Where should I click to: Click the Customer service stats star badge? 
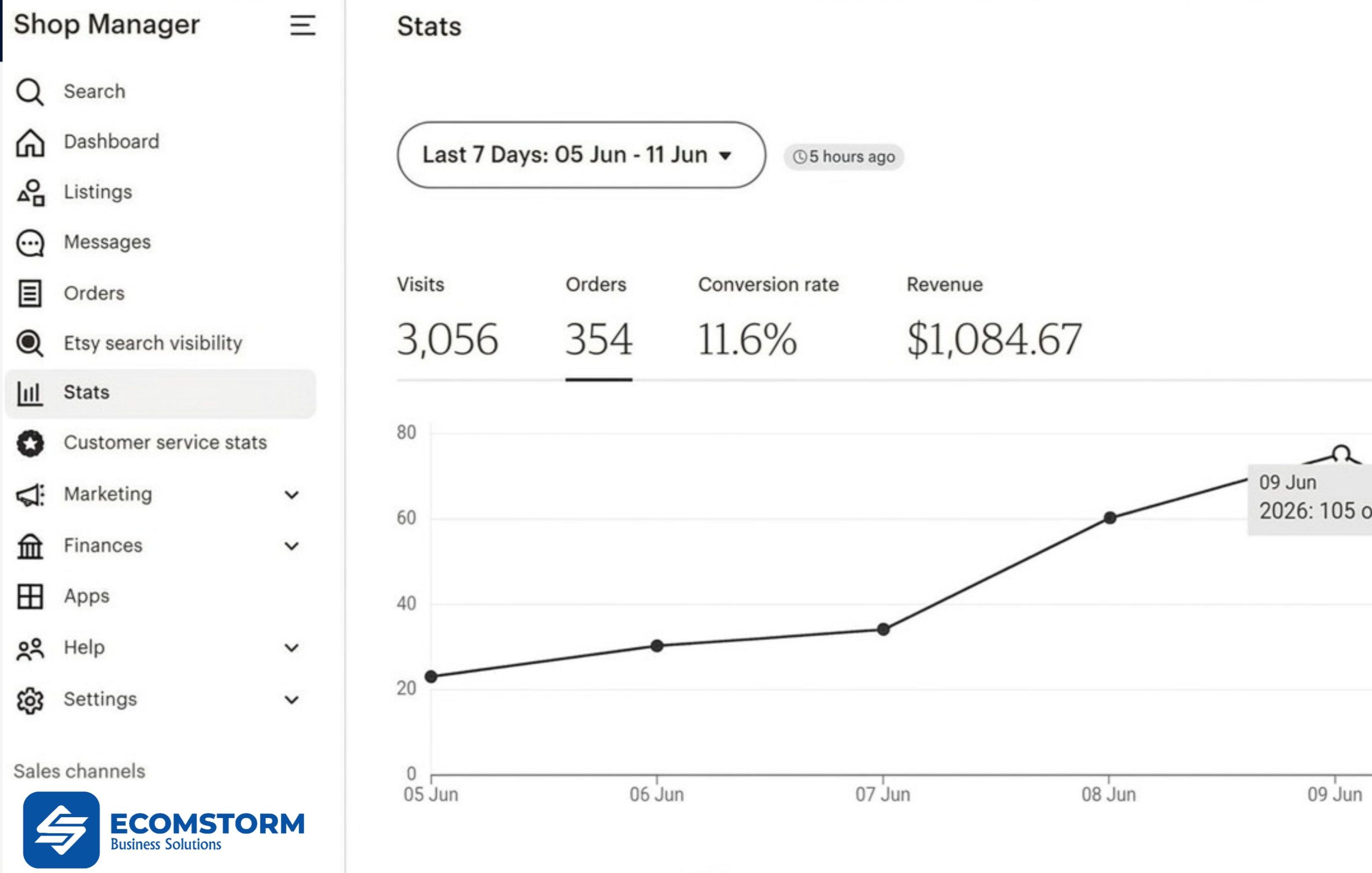point(29,443)
